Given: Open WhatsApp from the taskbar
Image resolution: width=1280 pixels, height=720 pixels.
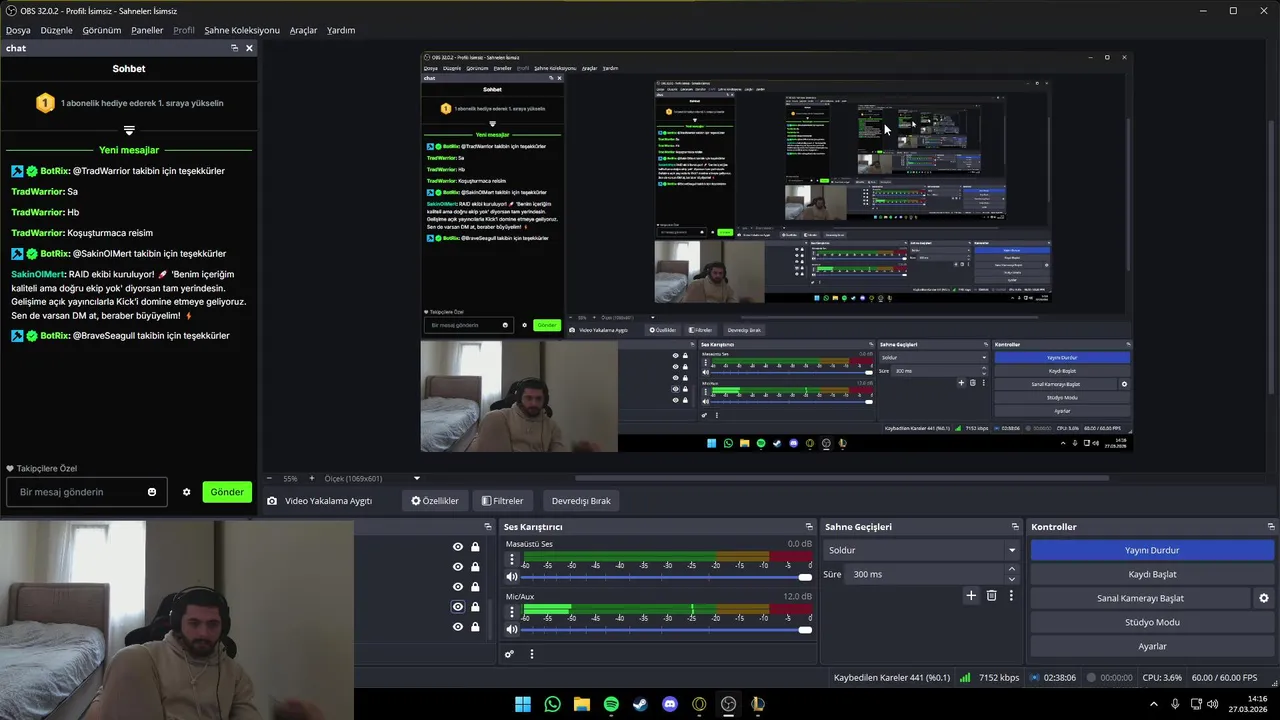Looking at the screenshot, I should click(x=553, y=704).
